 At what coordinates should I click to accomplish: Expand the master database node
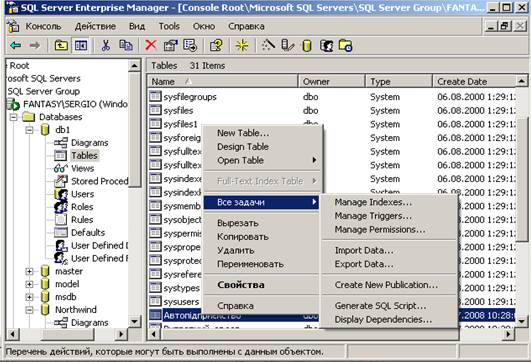29,271
